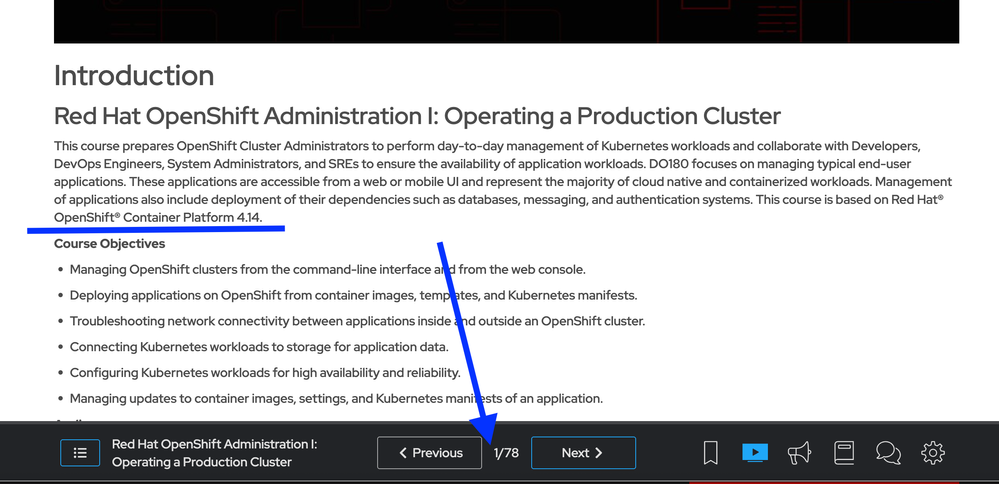Click the Troubleshooting network connectivity bullet
999x484 pixels.
tap(357, 322)
